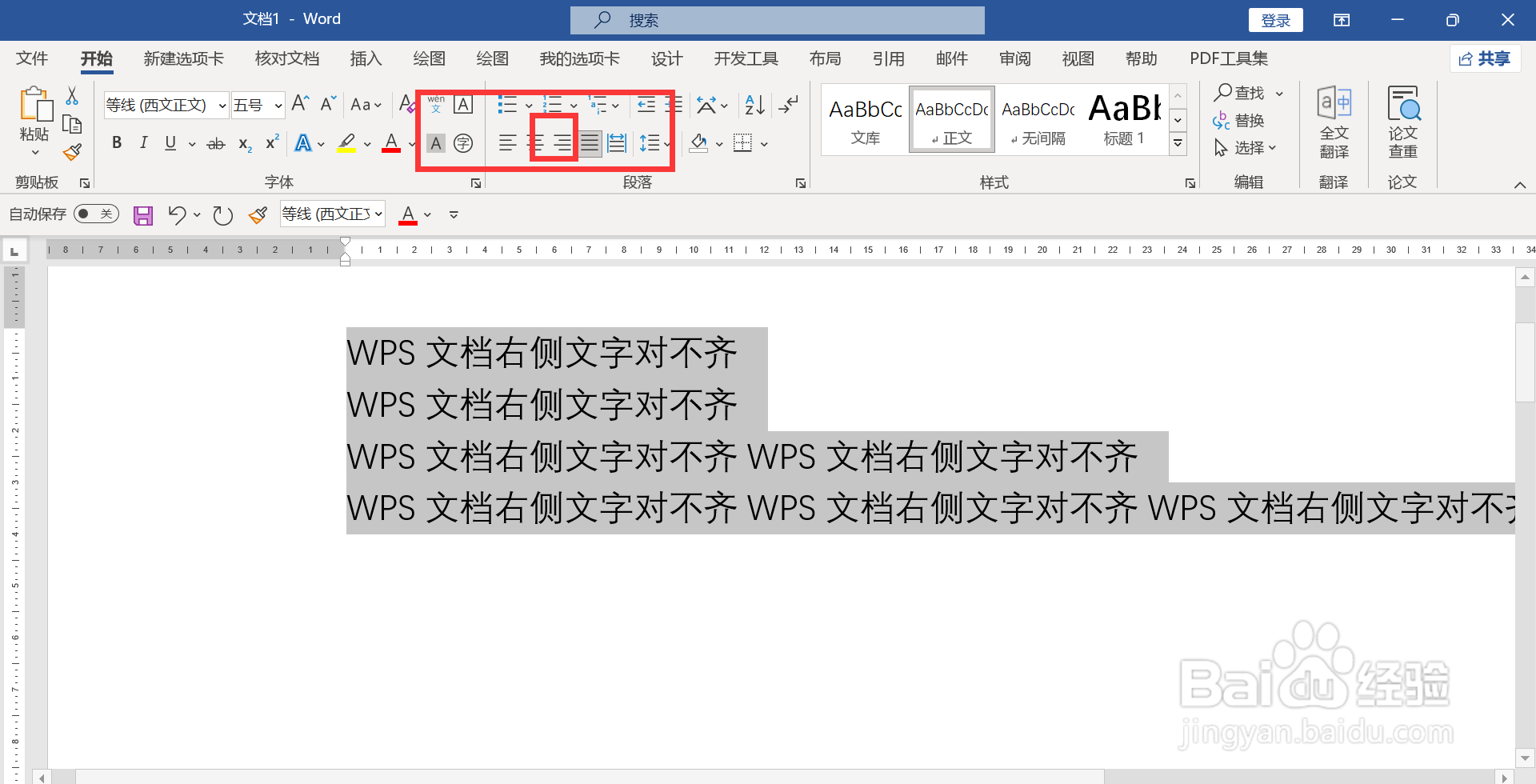Increase font size with the larger A icon

300,104
